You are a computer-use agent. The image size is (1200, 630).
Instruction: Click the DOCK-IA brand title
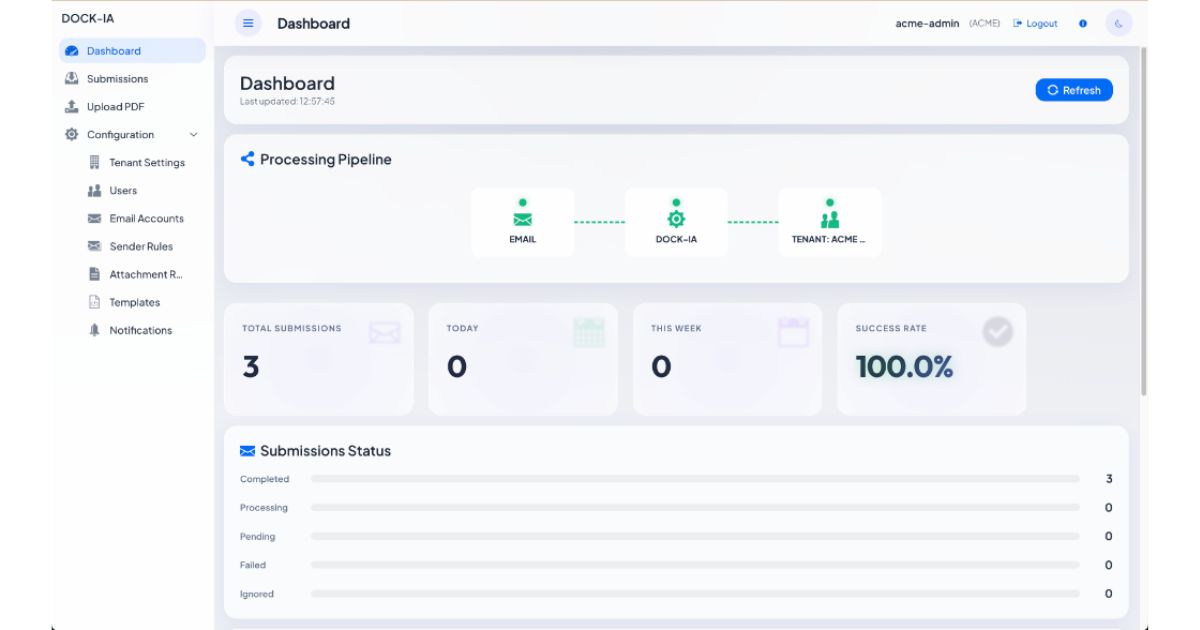point(88,18)
